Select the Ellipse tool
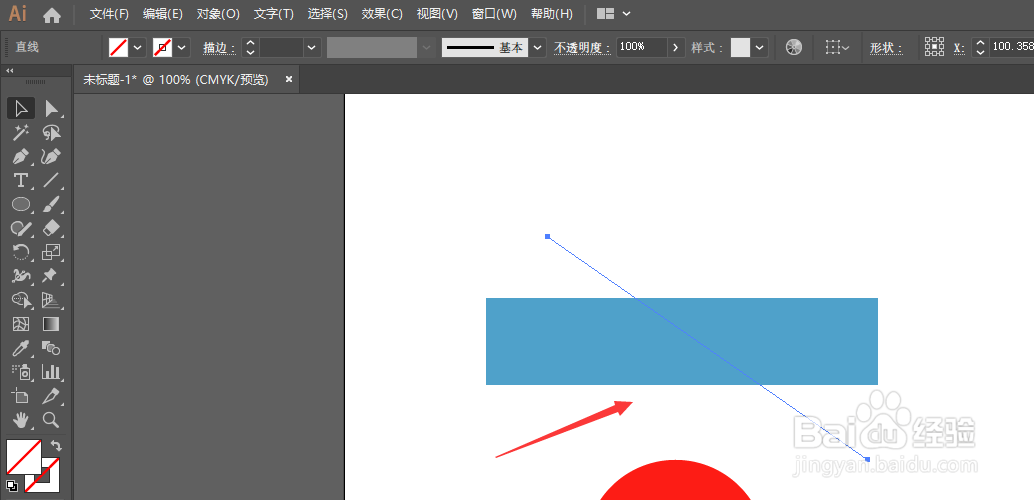This screenshot has width=1034, height=500. [x=21, y=204]
